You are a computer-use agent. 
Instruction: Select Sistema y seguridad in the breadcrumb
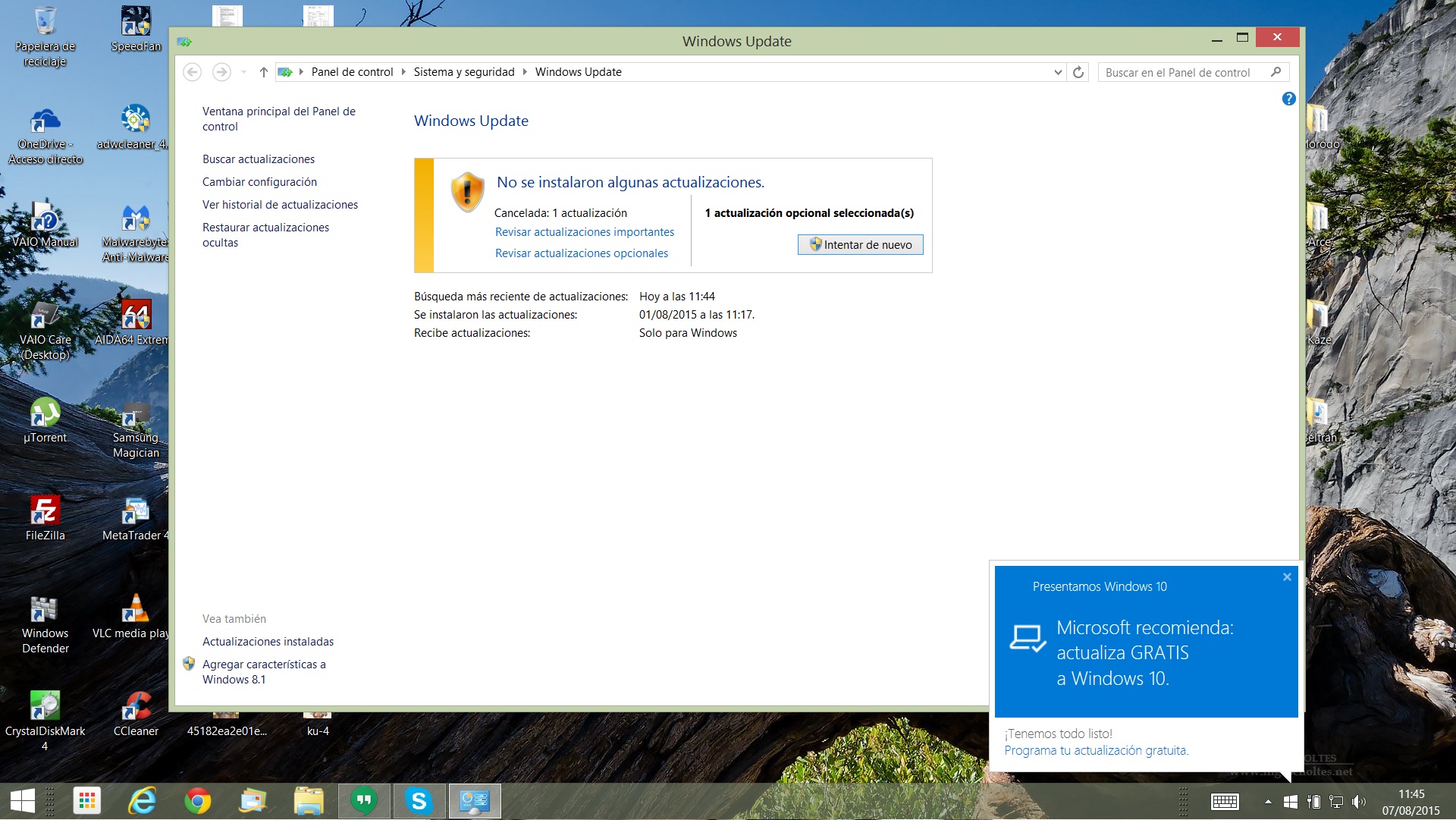point(463,71)
